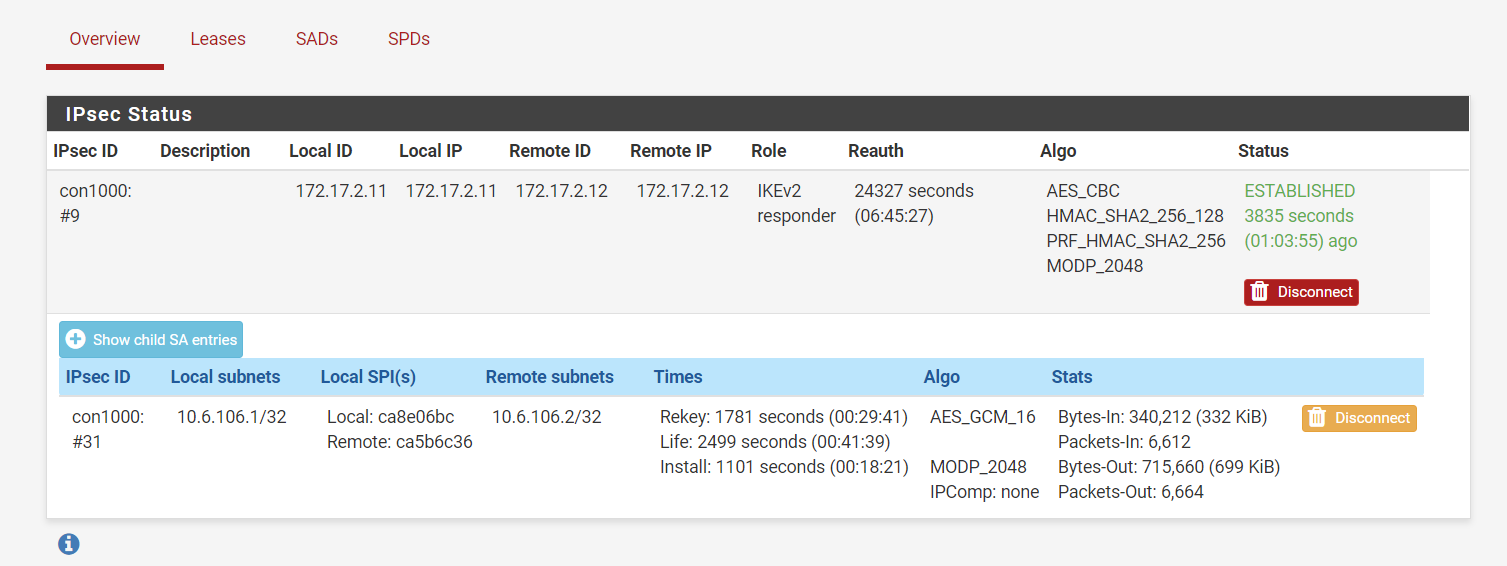1507x566 pixels.
Task: Click trash icon on red Disconnect button
Action: coord(1260,292)
